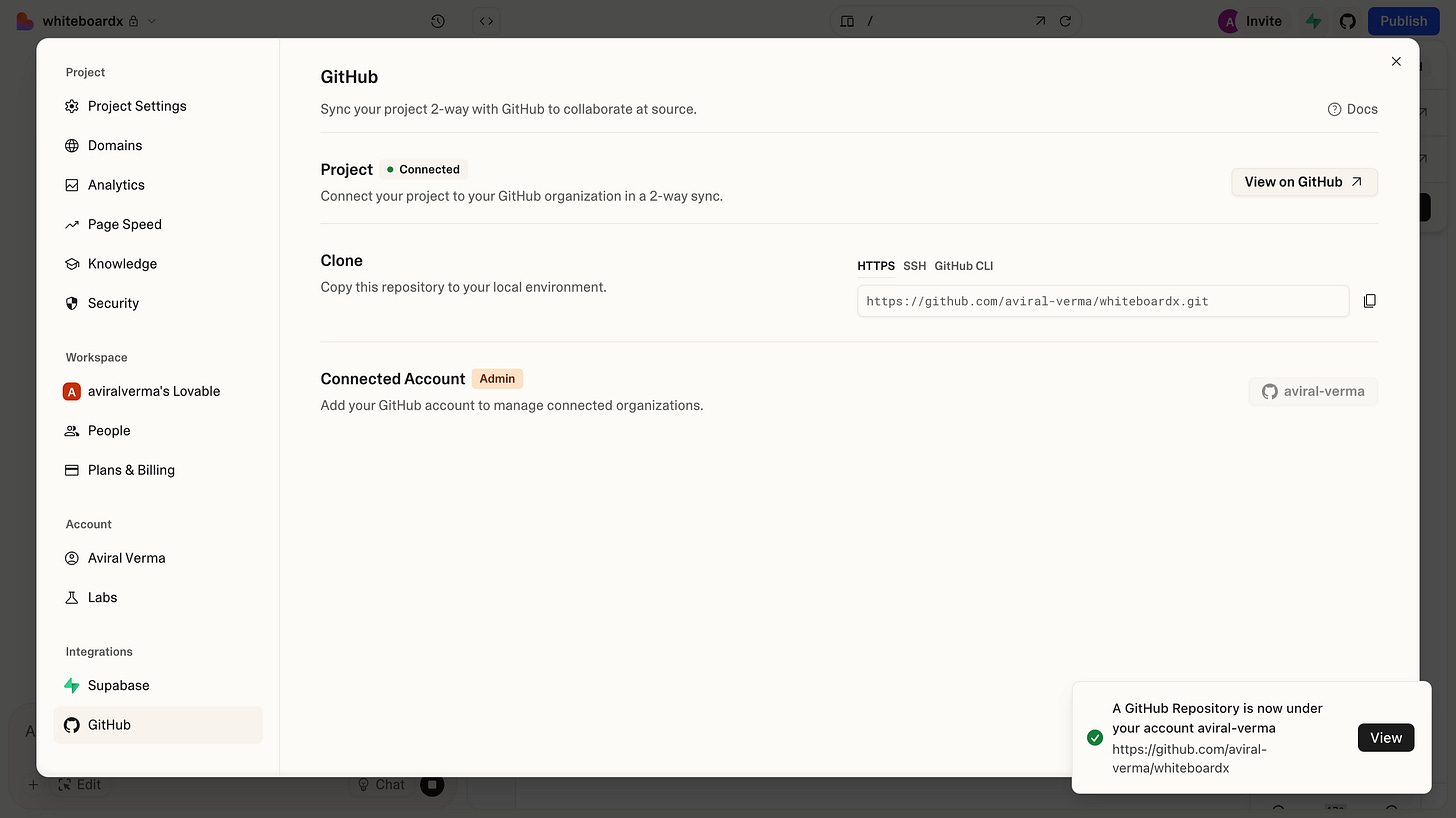This screenshot has width=1456, height=818.
Task: Click the Publish button
Action: pyautogui.click(x=1403, y=21)
